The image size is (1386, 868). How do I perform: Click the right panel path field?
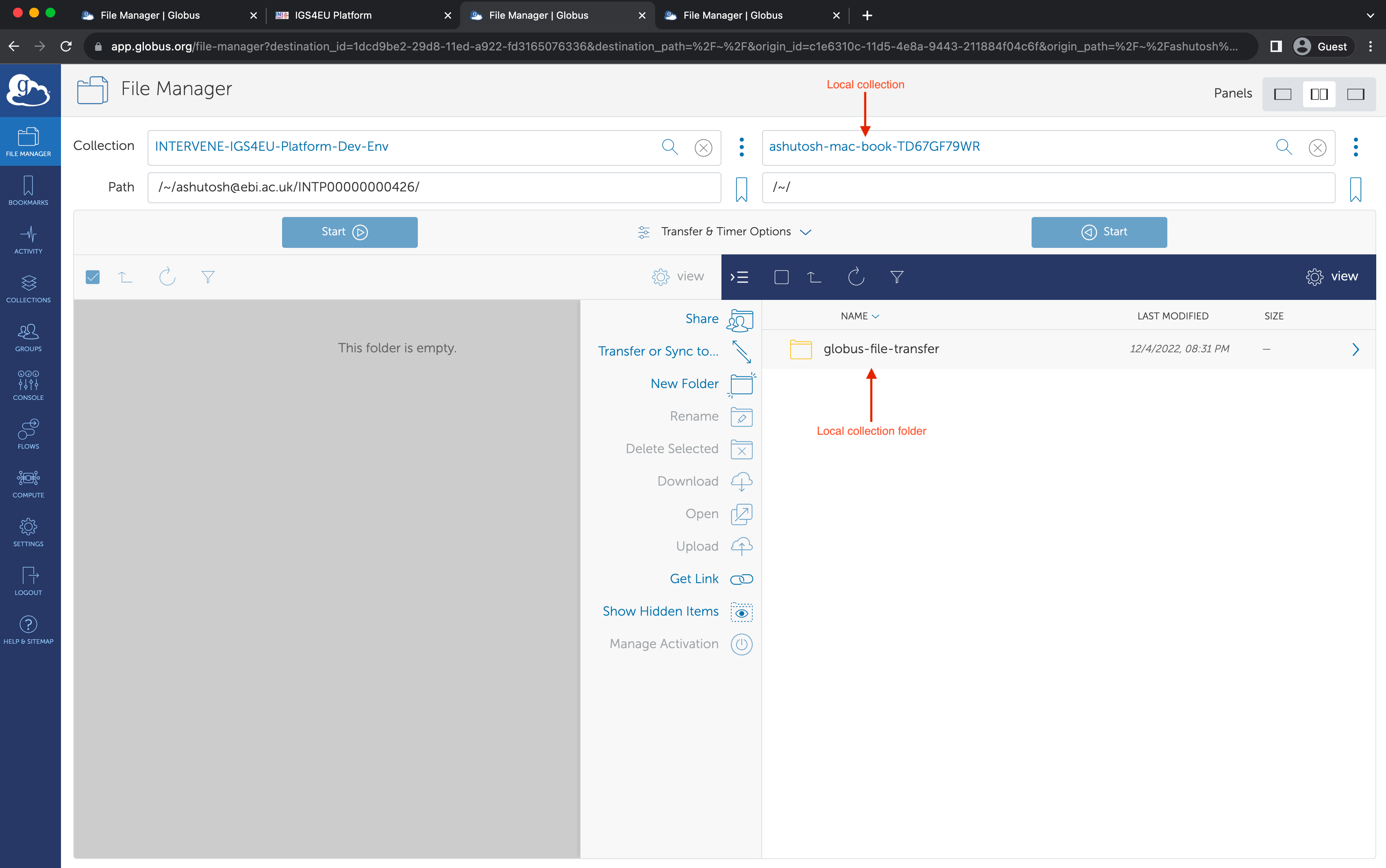coord(1048,188)
